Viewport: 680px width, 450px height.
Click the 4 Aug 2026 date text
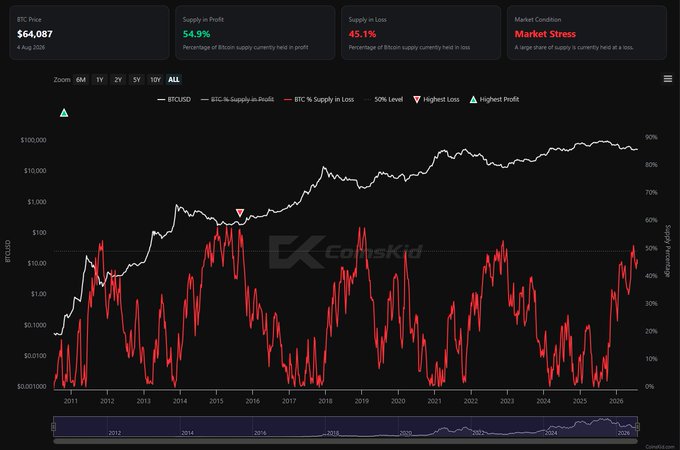tap(31, 47)
